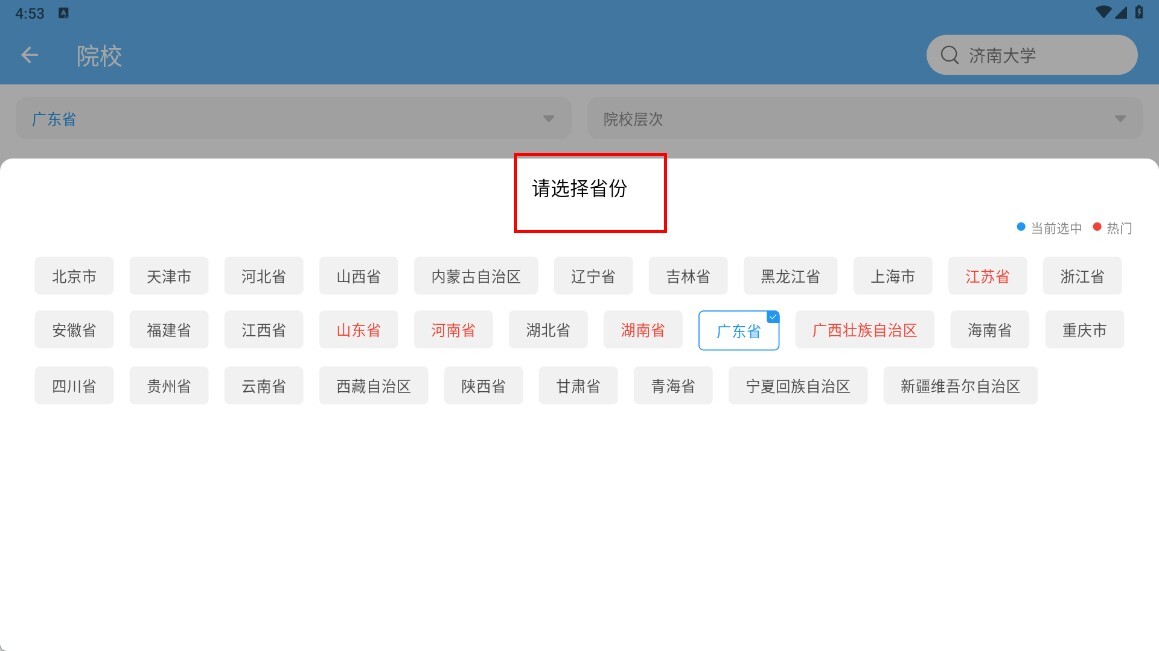The height and width of the screenshot is (651, 1159).
Task: Click the 院校层次 dropdown arrow
Action: [1120, 119]
